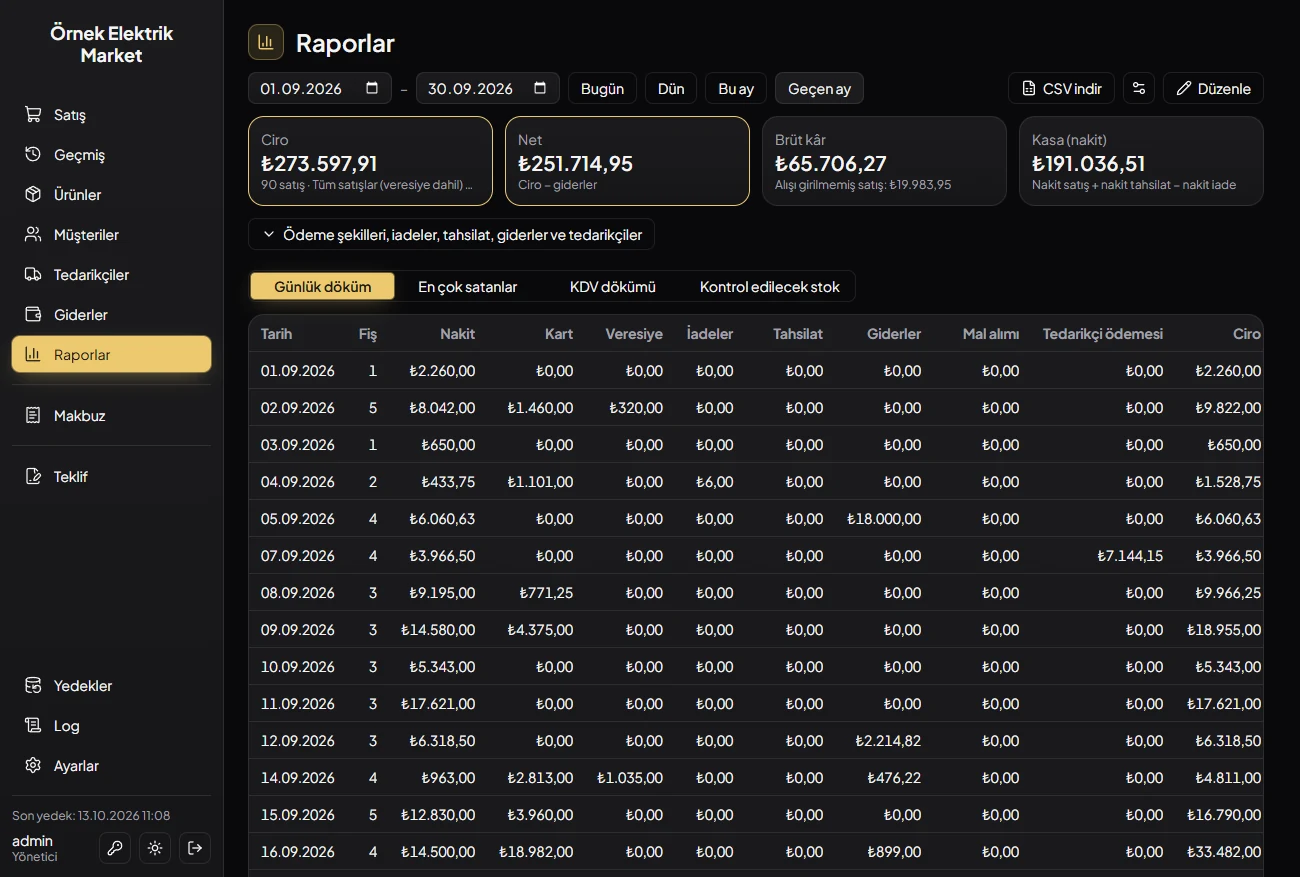Click the key password icon

tap(115, 848)
